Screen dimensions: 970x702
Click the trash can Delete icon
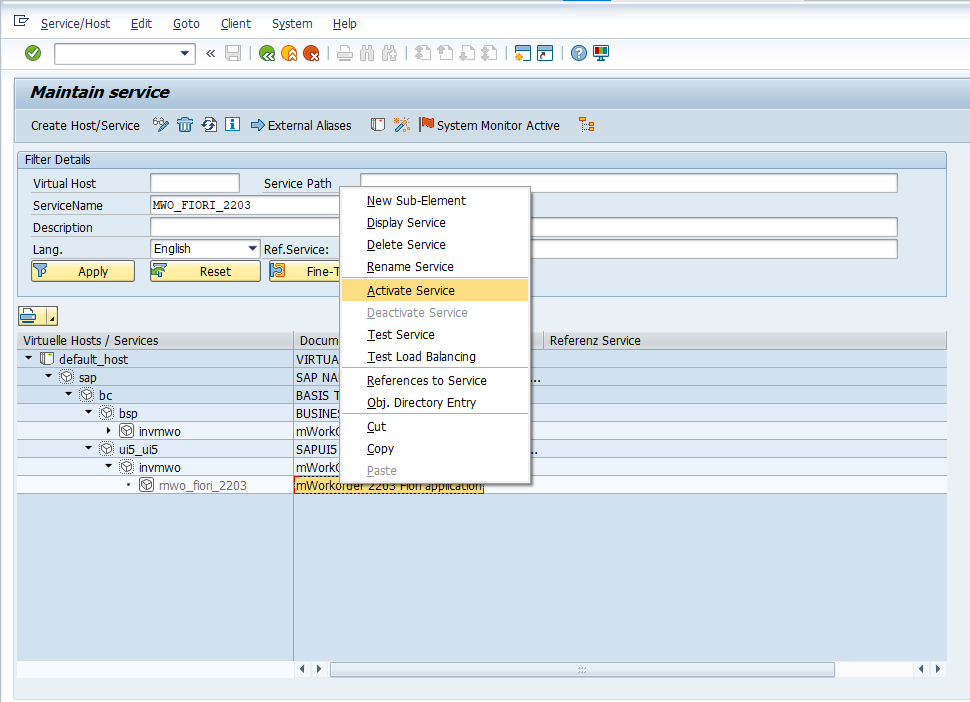click(185, 125)
